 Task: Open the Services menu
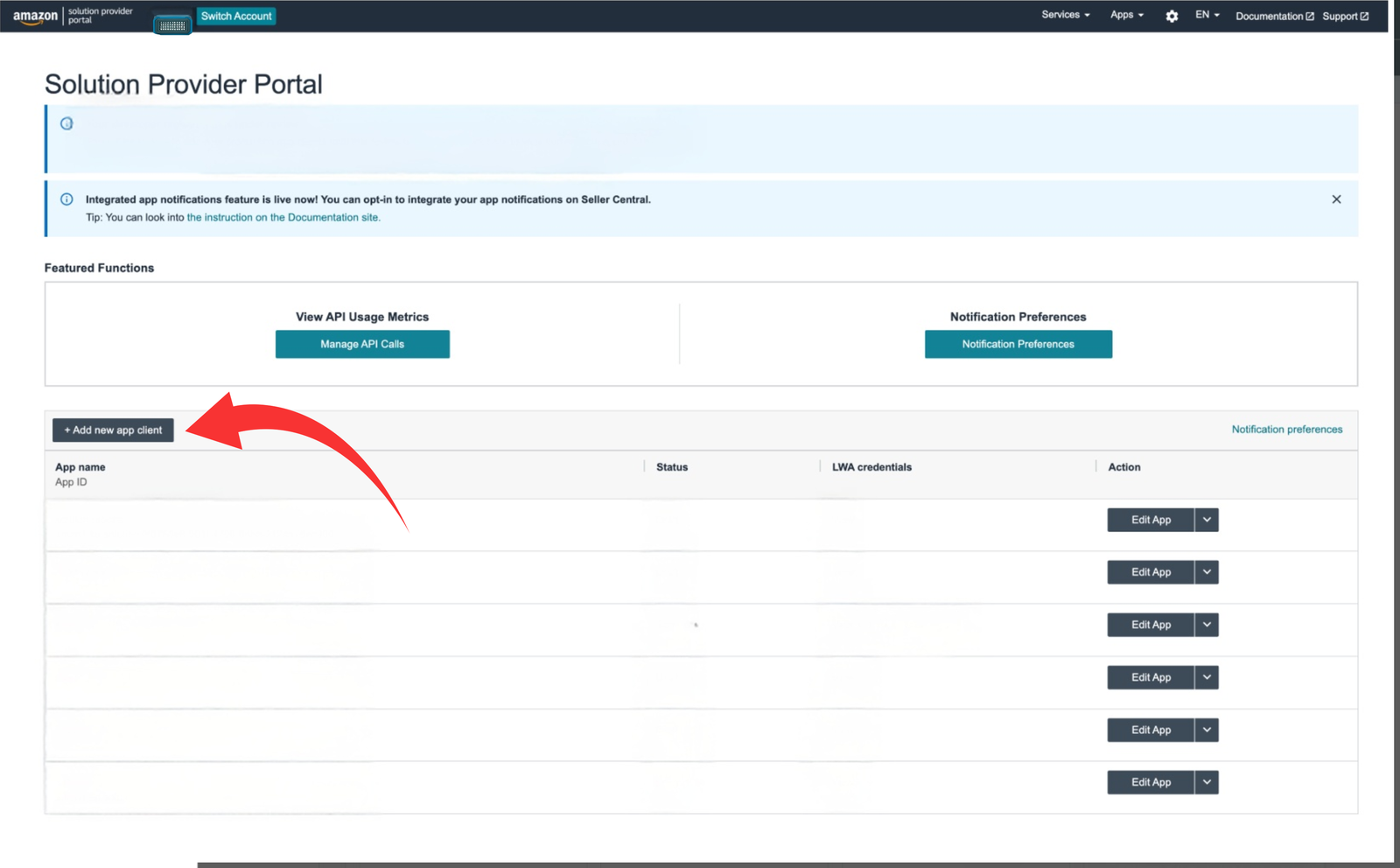(x=1065, y=15)
